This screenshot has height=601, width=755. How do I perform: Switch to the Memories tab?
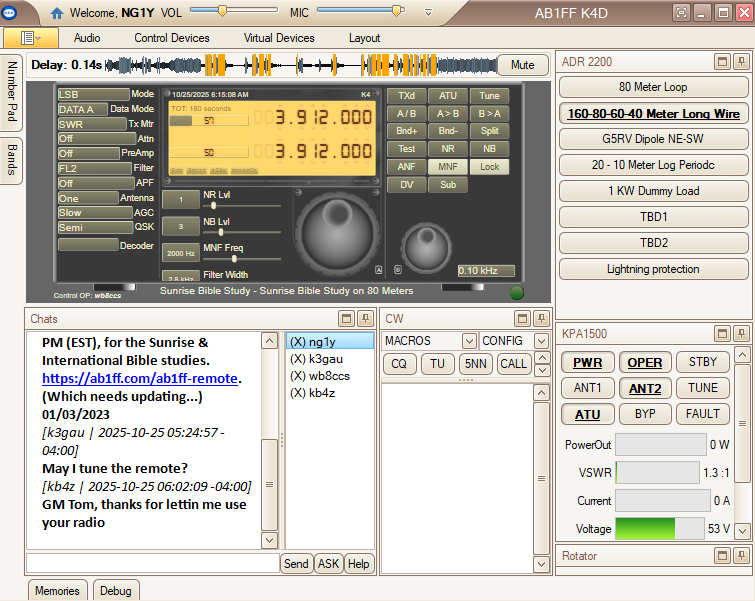pyautogui.click(x=57, y=590)
